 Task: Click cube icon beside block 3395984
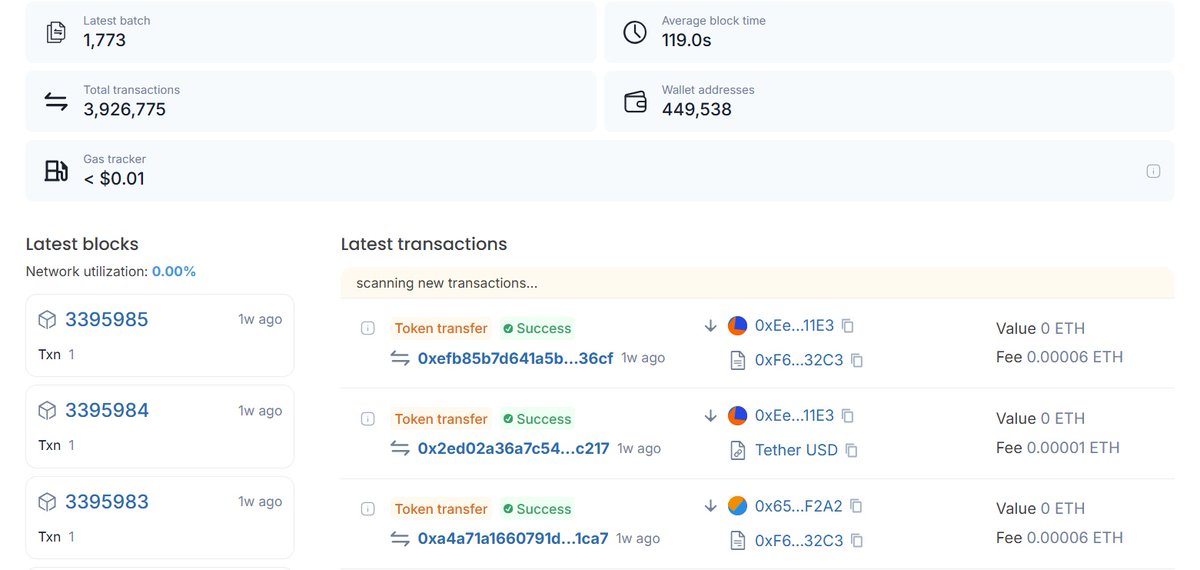[47, 411]
